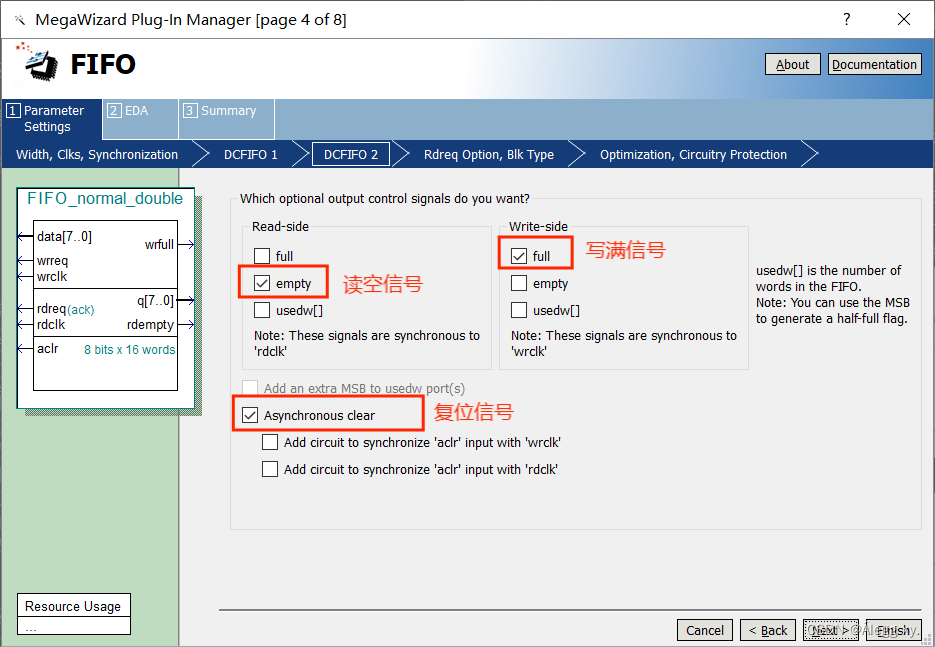Uncheck the Read-side empty signal
Viewport: 935px width, 647px height.
[x=262, y=283]
